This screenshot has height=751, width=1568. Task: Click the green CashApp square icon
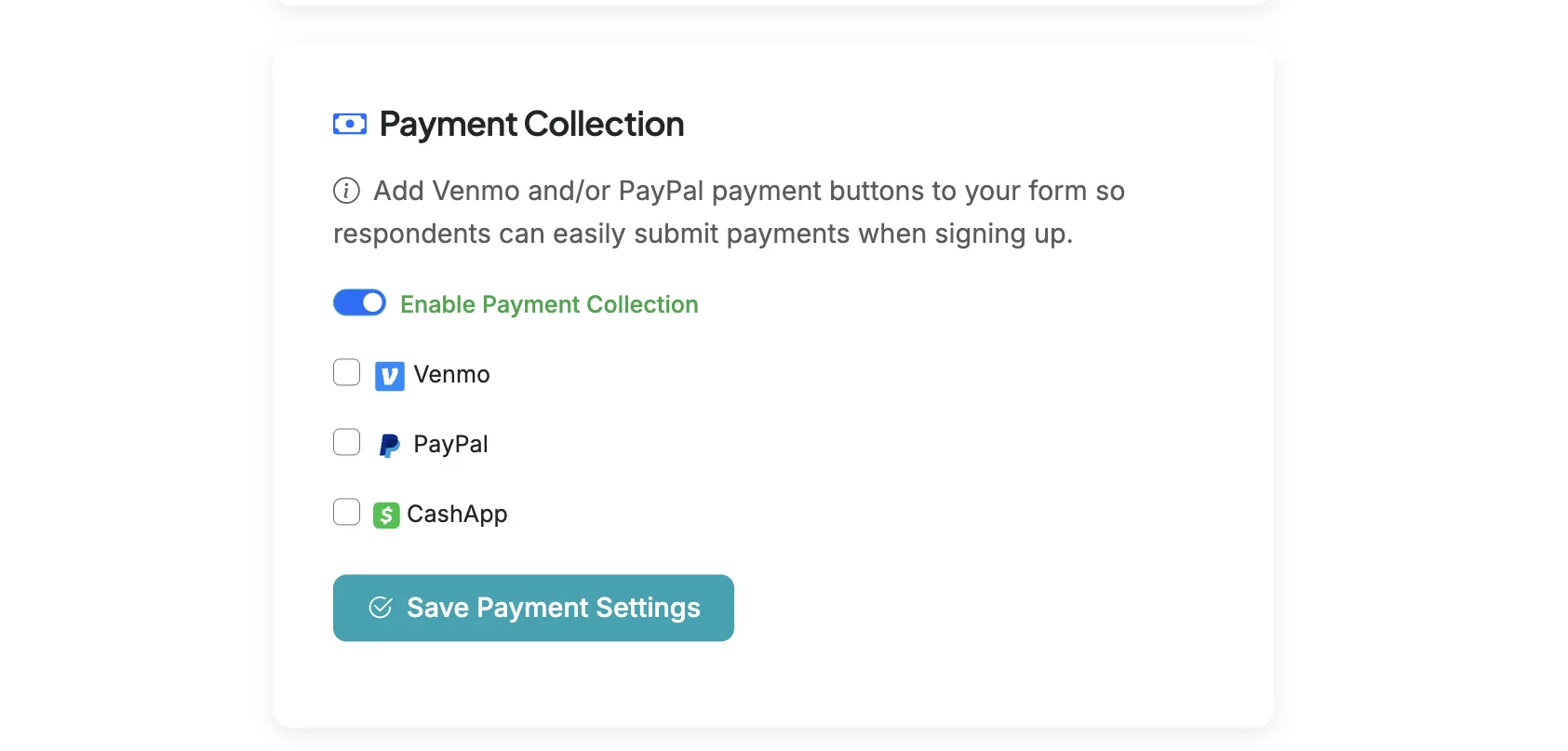coord(387,514)
